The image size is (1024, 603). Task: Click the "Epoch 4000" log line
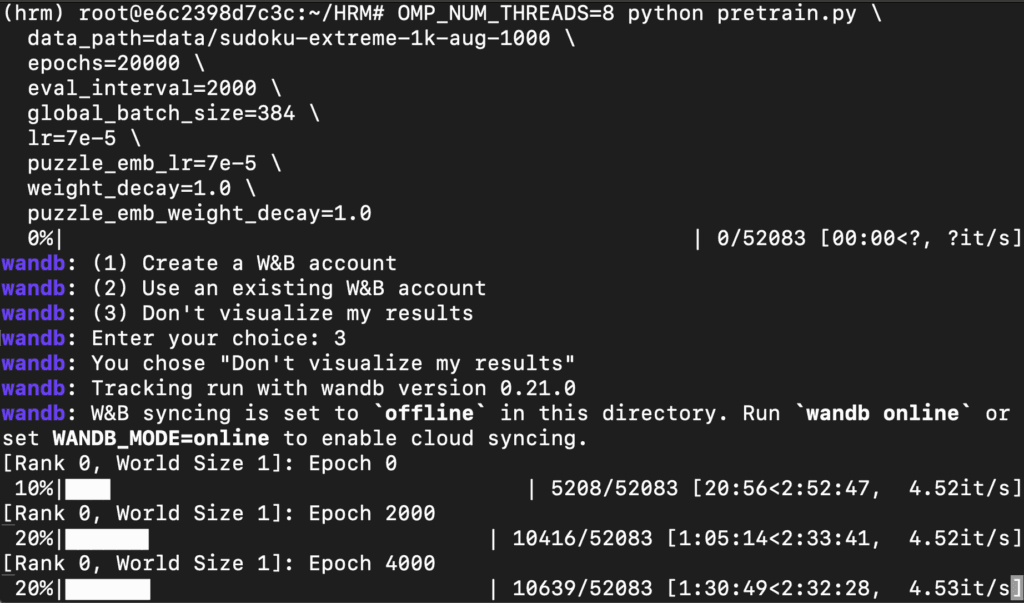pyautogui.click(x=372, y=563)
